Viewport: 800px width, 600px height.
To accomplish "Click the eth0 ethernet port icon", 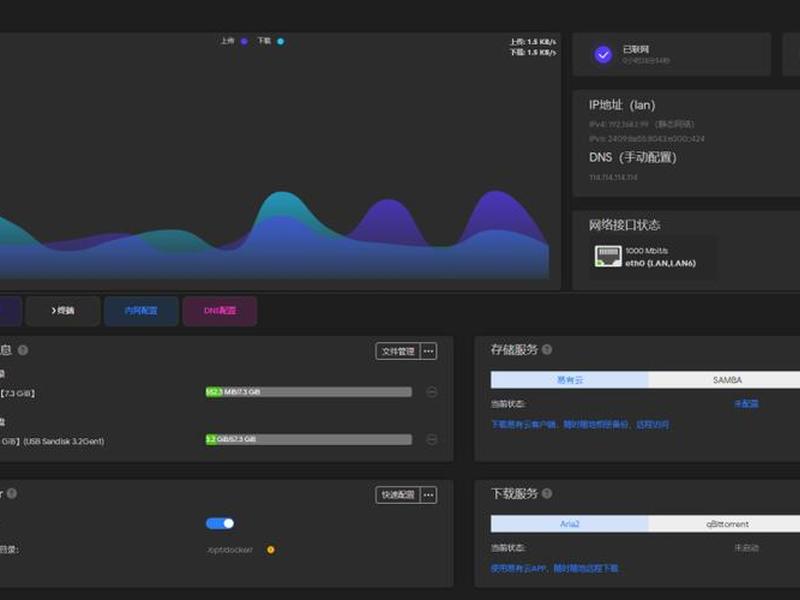I will coord(608,256).
